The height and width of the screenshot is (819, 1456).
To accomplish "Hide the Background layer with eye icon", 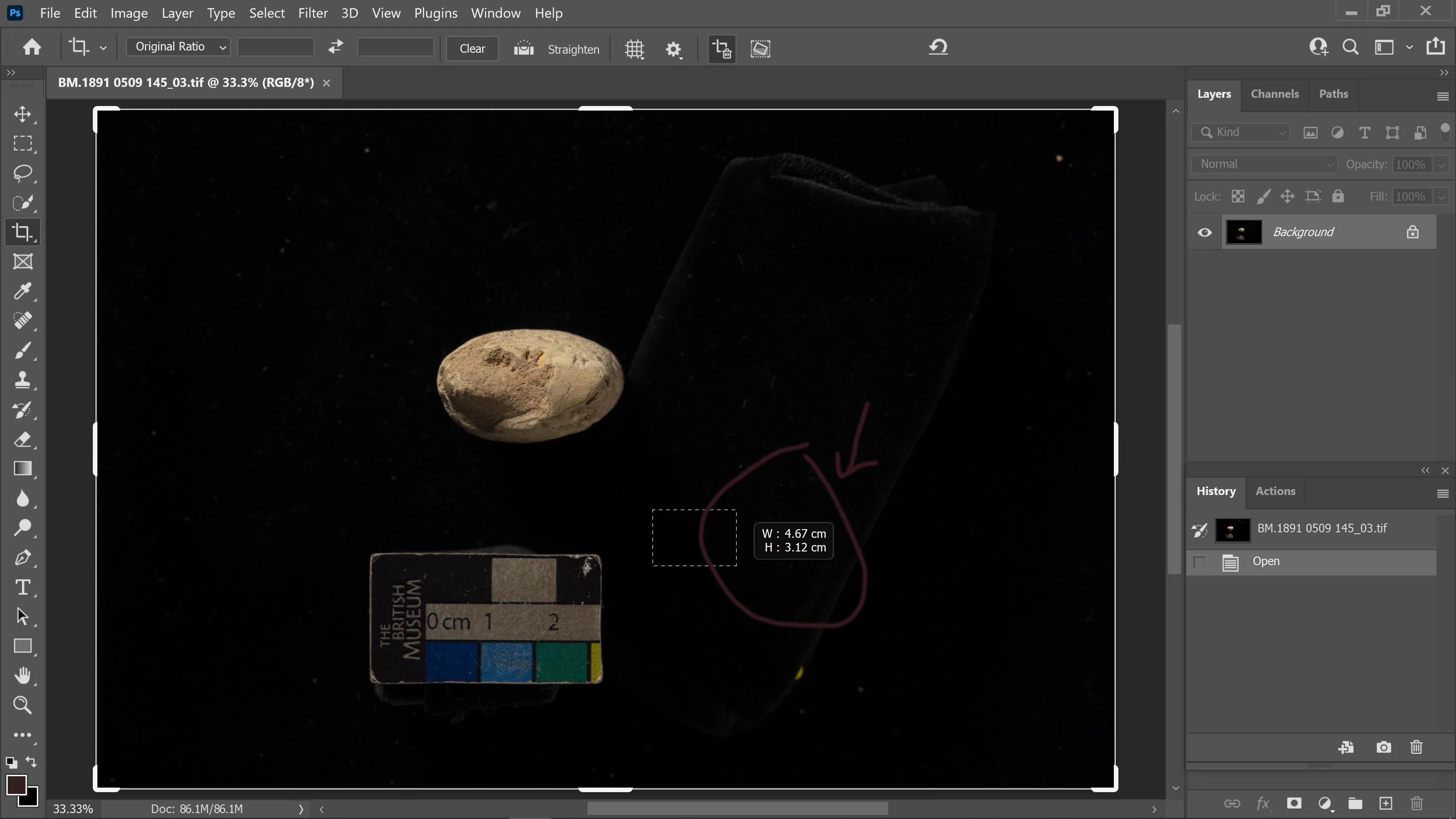I will click(1204, 233).
